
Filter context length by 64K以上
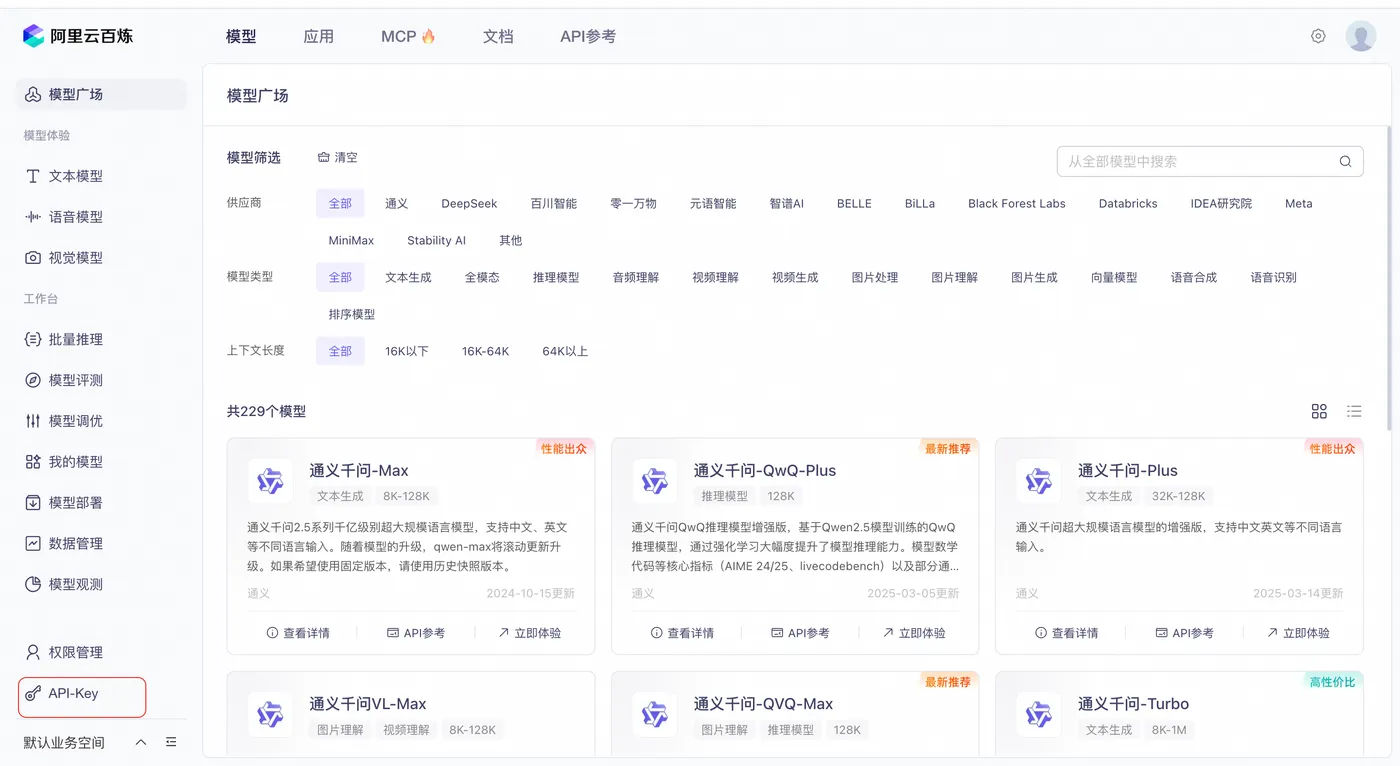(565, 351)
